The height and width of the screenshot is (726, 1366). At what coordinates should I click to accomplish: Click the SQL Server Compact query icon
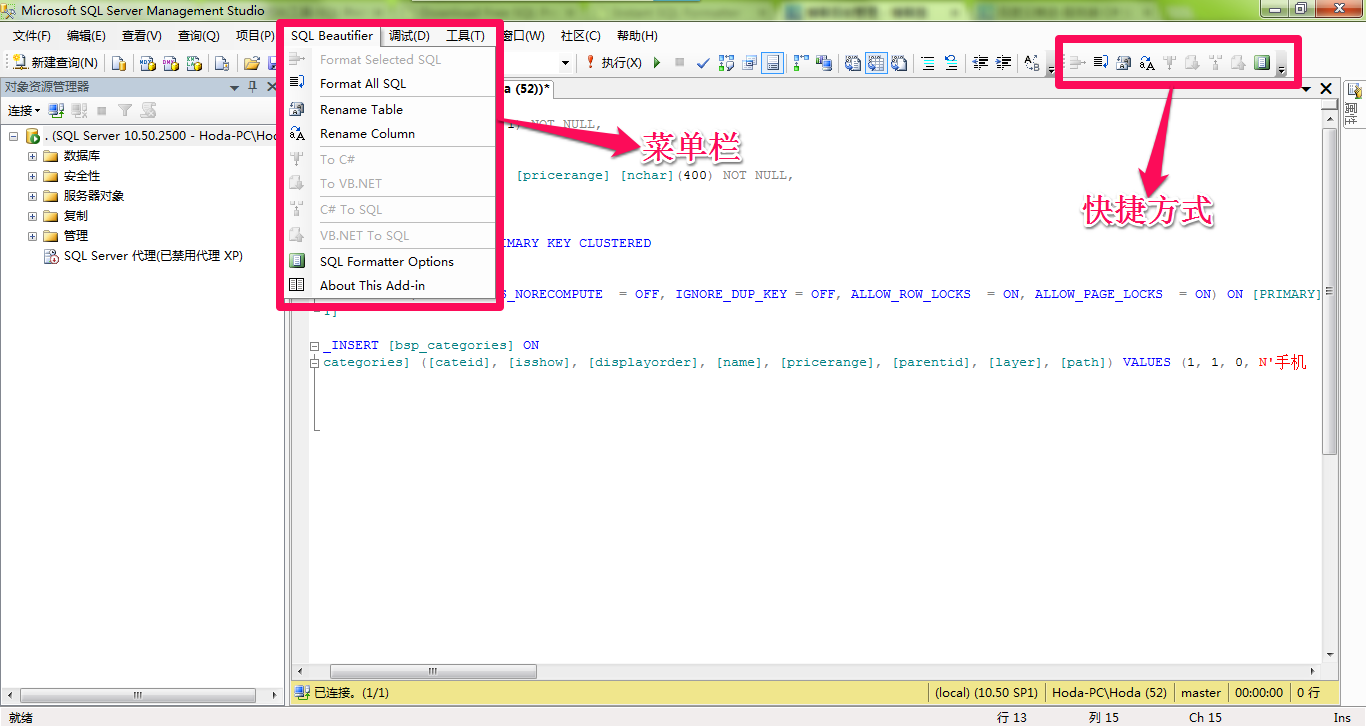pyautogui.click(x=222, y=63)
